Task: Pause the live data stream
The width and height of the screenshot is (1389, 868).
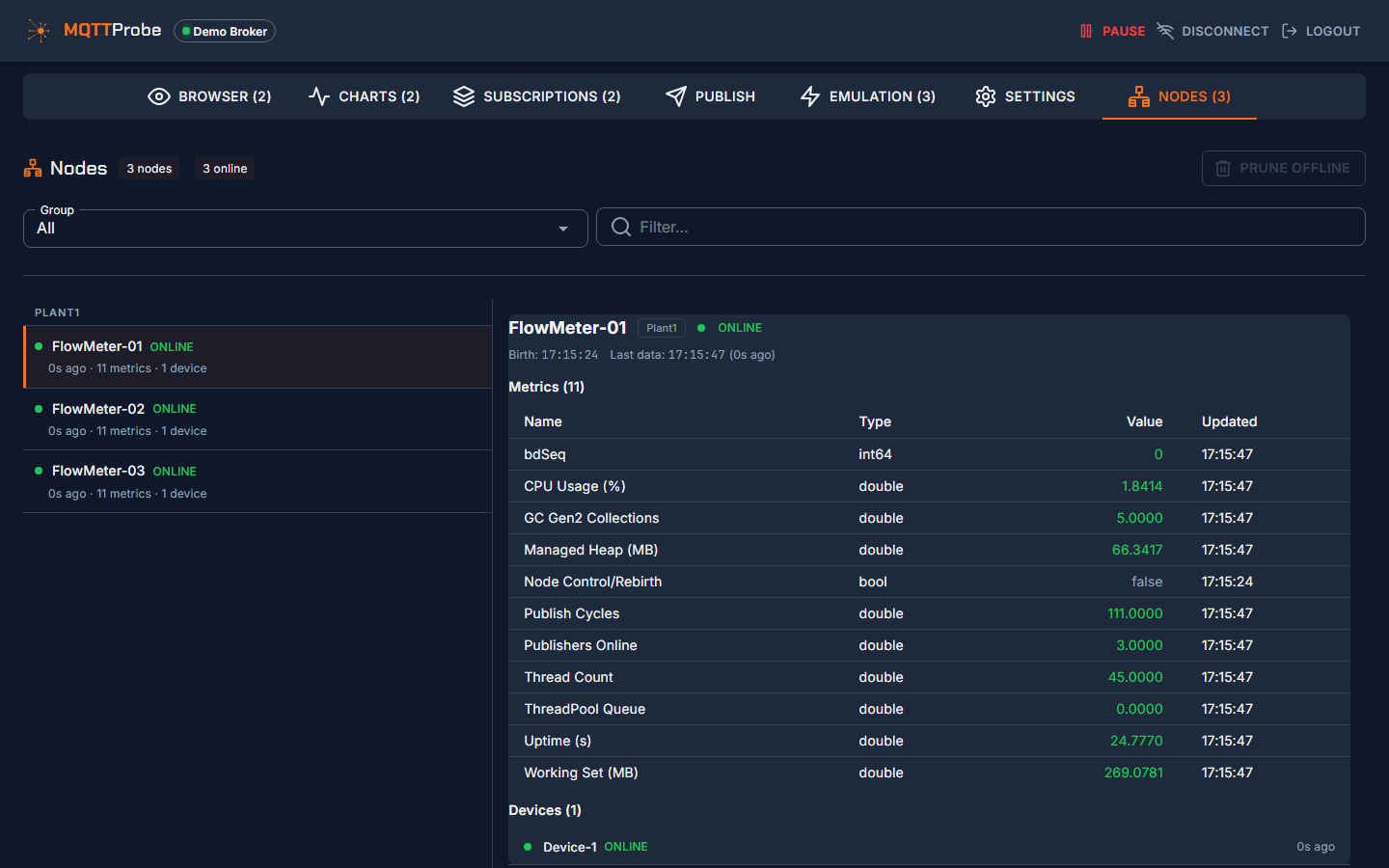Action: point(1112,31)
